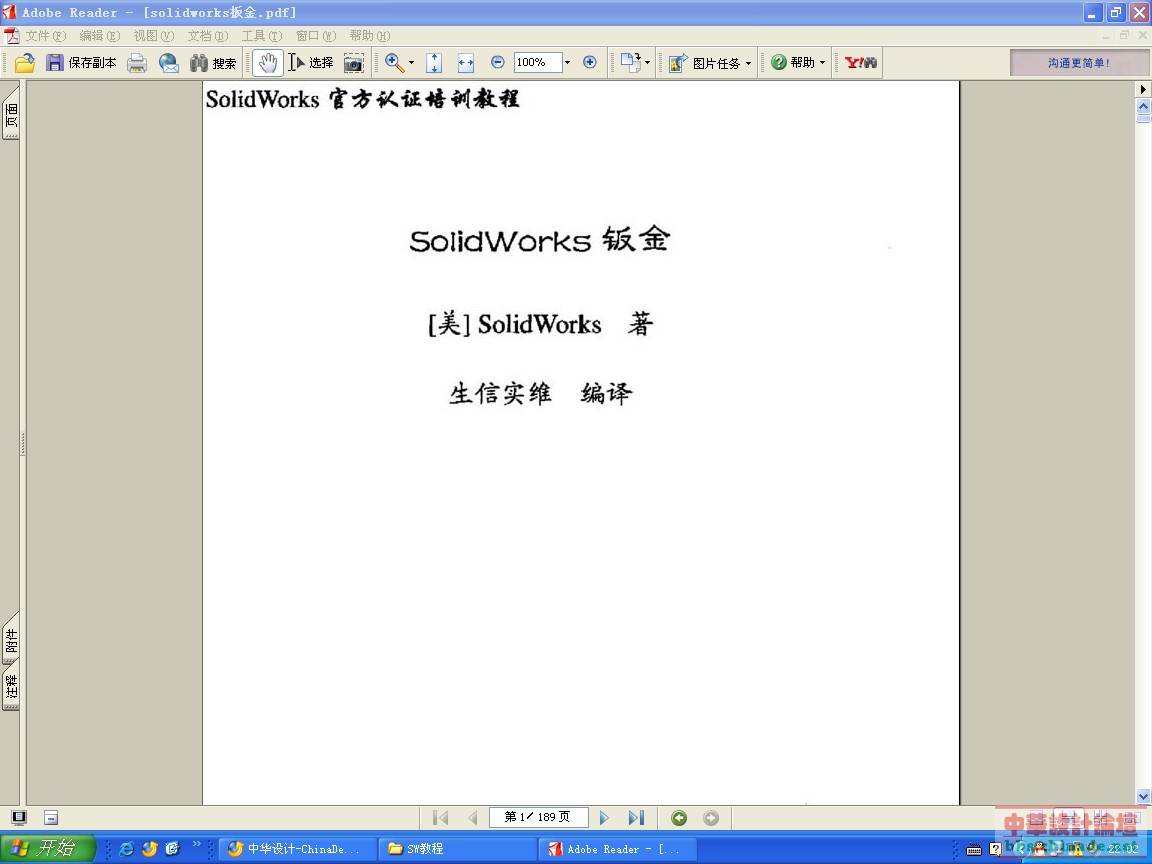Select the Hand tool
The height and width of the screenshot is (864, 1152).
click(267, 63)
